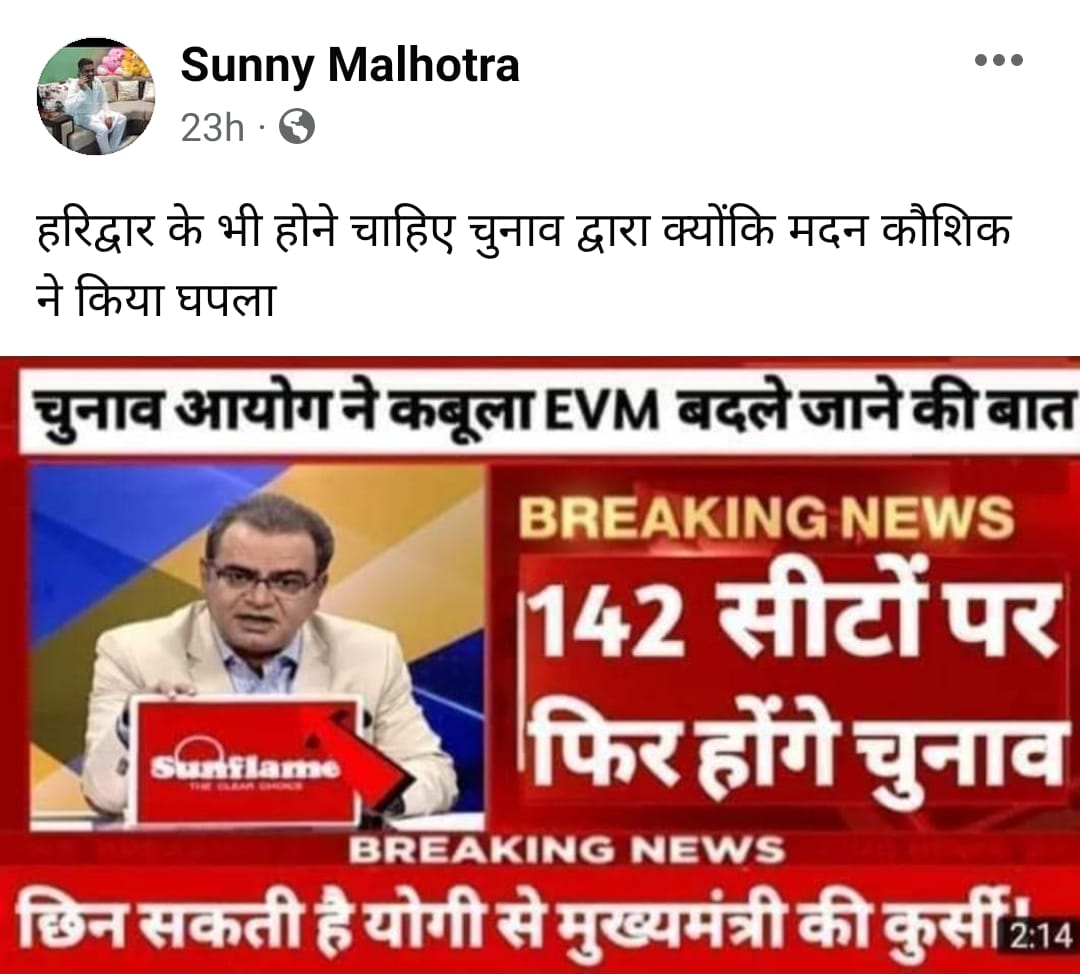Open Sunny Malhotra's round profile picture
This screenshot has height=974, width=1080.
tap(96, 96)
